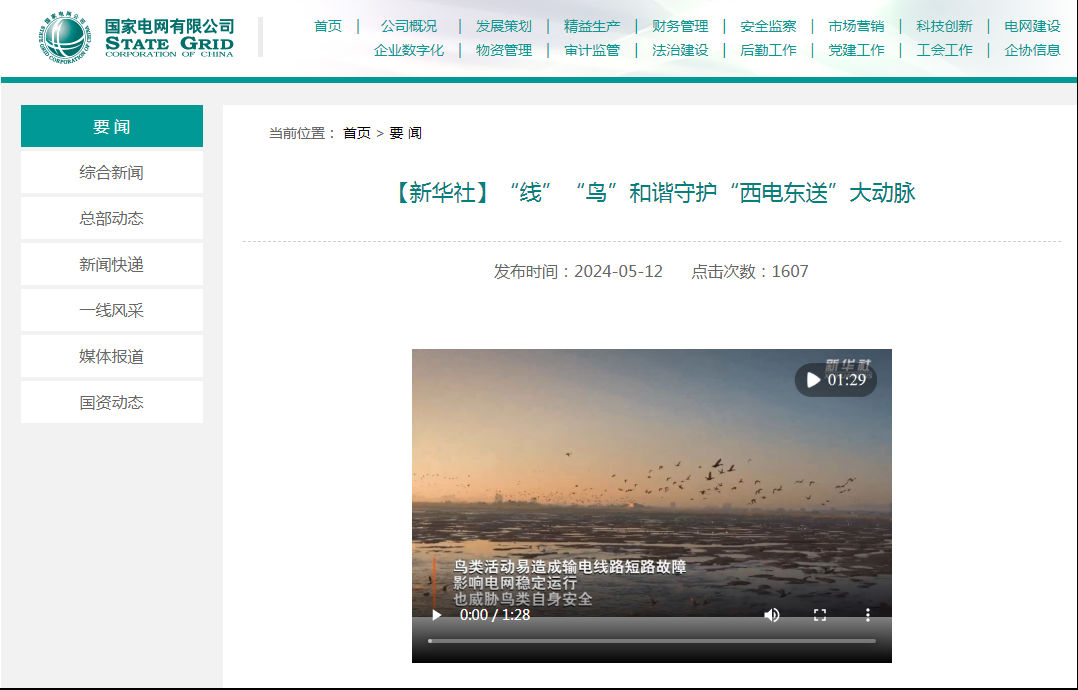Viewport: 1078px width, 690px height.
Task: Open 首页 in the top navigation
Action: (x=328, y=26)
